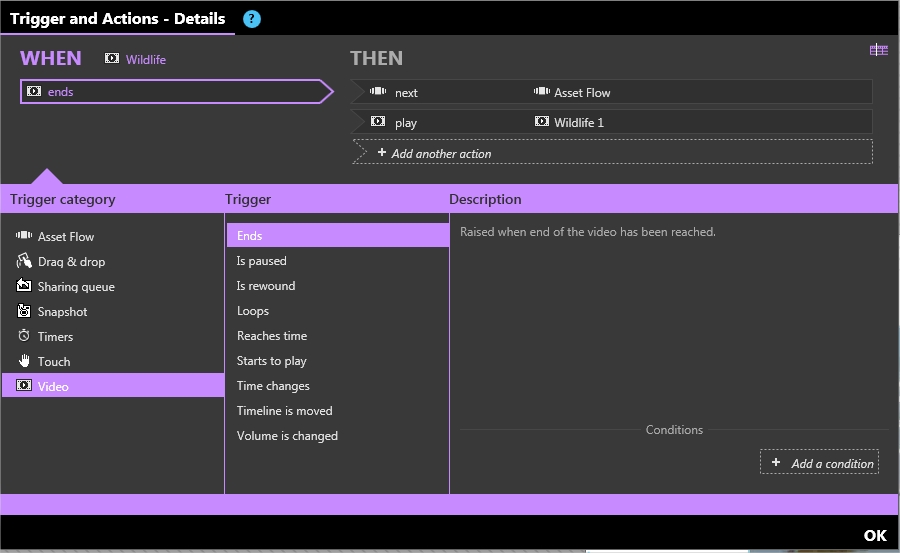This screenshot has height=553, width=900.
Task: Choose the 'Is paused' trigger
Action: [x=262, y=261]
